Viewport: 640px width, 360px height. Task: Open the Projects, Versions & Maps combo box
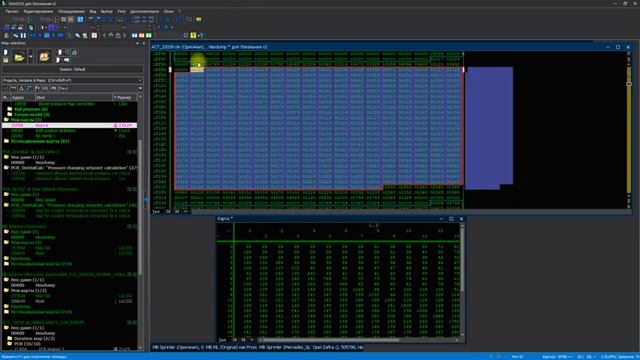tap(72, 80)
